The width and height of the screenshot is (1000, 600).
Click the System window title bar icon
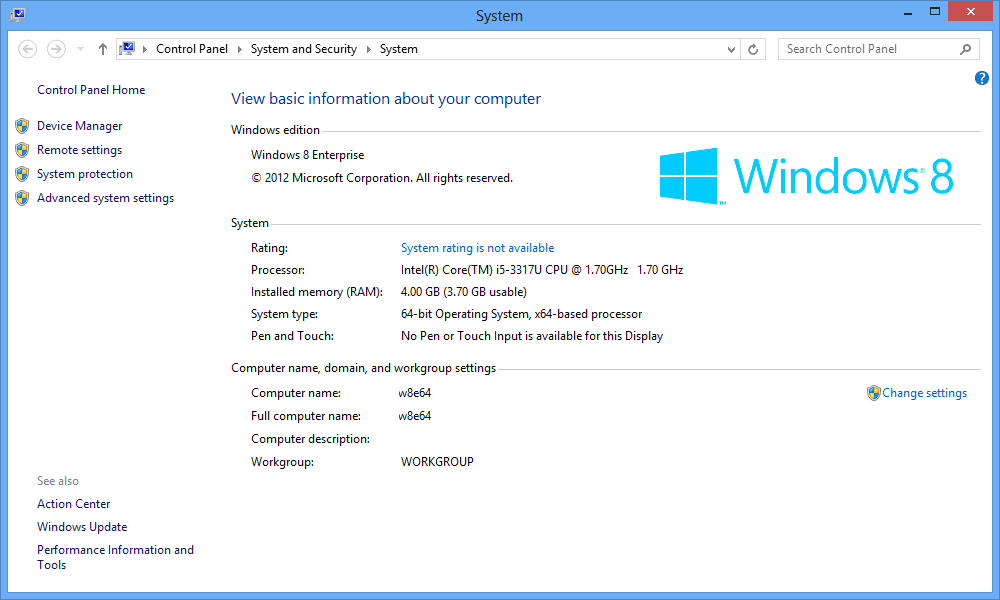coord(18,15)
